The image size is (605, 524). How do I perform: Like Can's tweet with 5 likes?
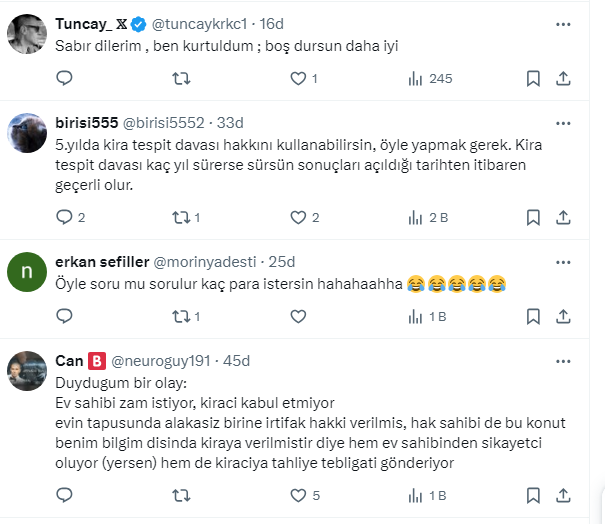point(294,495)
